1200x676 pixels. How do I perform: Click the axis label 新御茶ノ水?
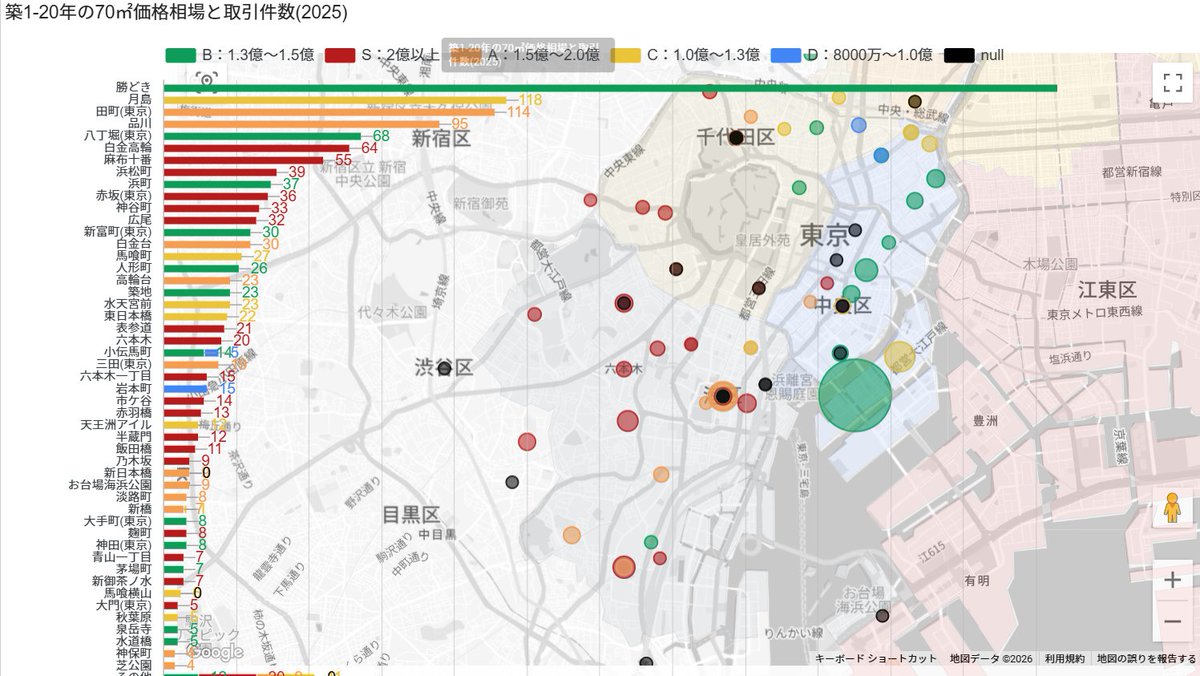click(x=122, y=580)
